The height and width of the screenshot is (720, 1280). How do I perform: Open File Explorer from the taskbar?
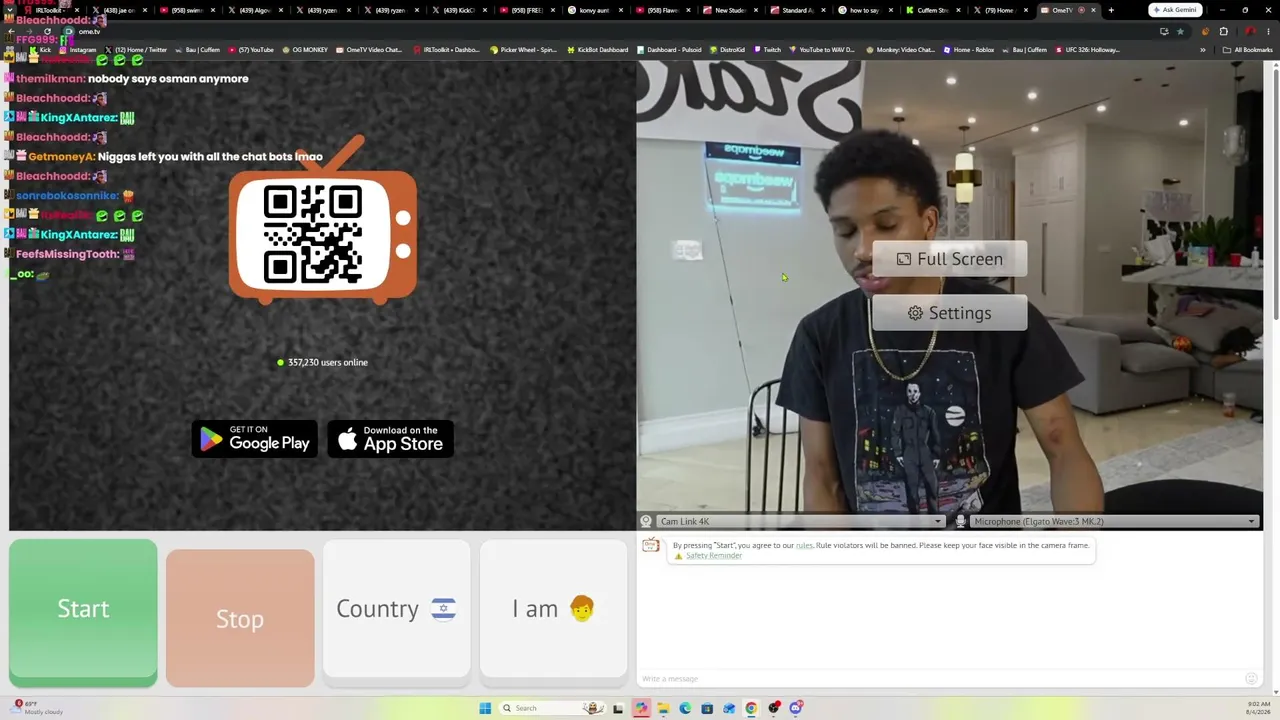coord(662,708)
